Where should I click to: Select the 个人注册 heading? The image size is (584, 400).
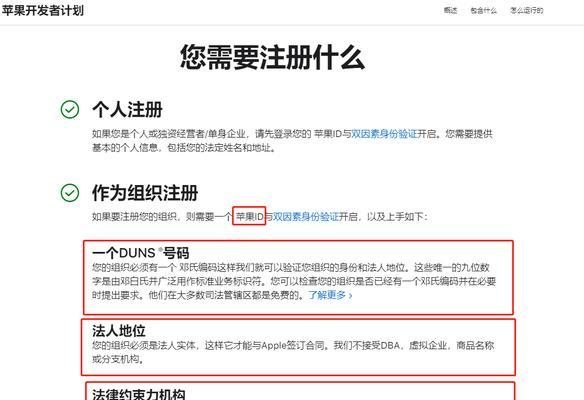pos(127,110)
